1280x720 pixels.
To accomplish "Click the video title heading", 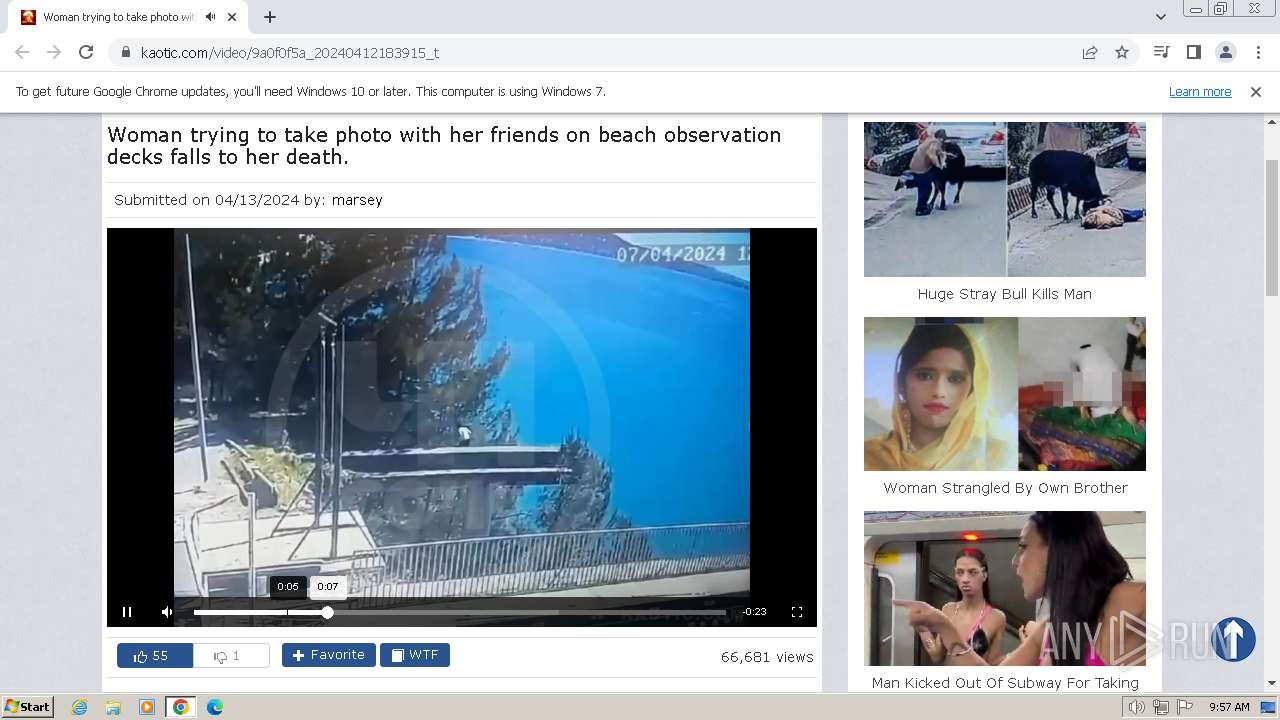I will tap(445, 146).
